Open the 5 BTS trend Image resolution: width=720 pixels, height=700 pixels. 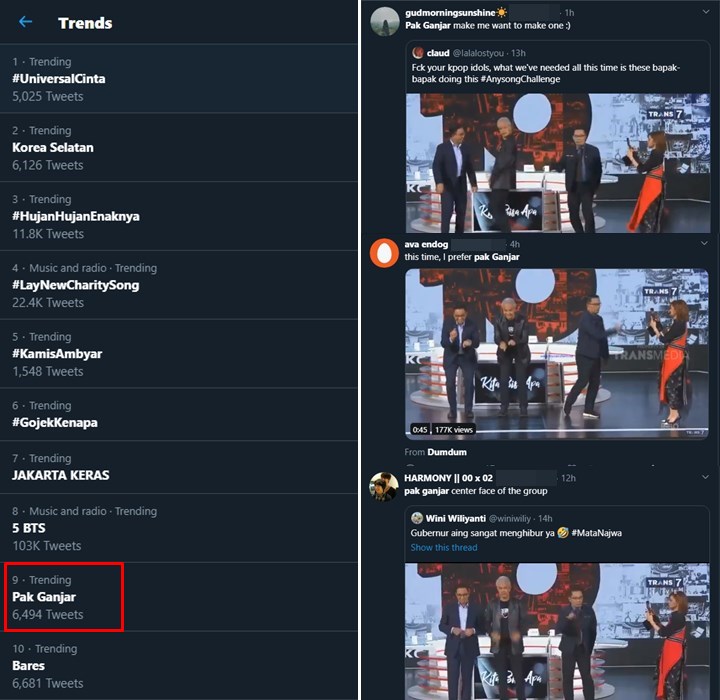(179, 528)
